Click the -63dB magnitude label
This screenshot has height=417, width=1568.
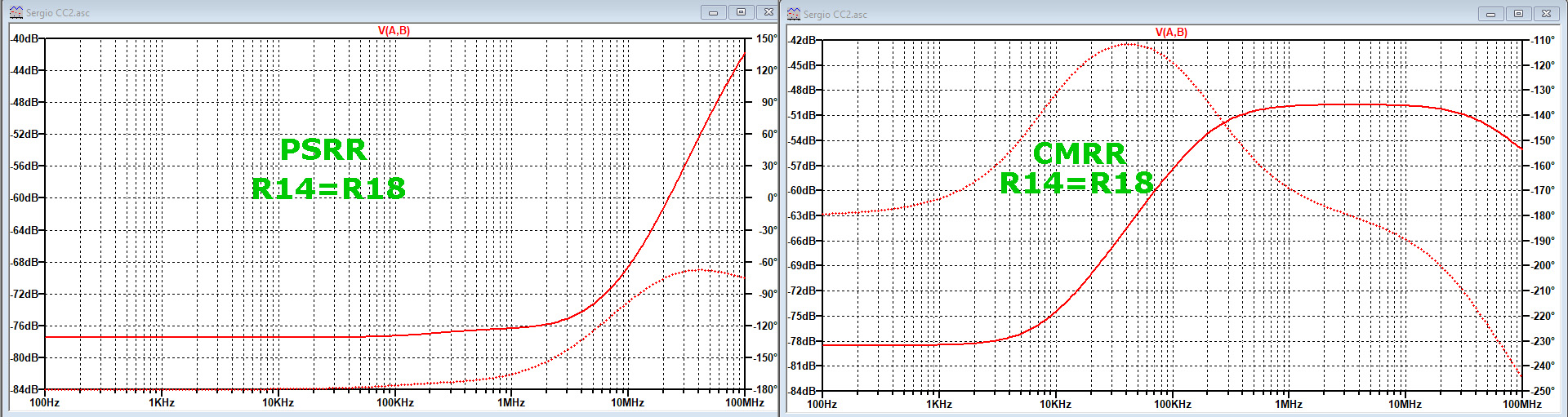point(802,215)
